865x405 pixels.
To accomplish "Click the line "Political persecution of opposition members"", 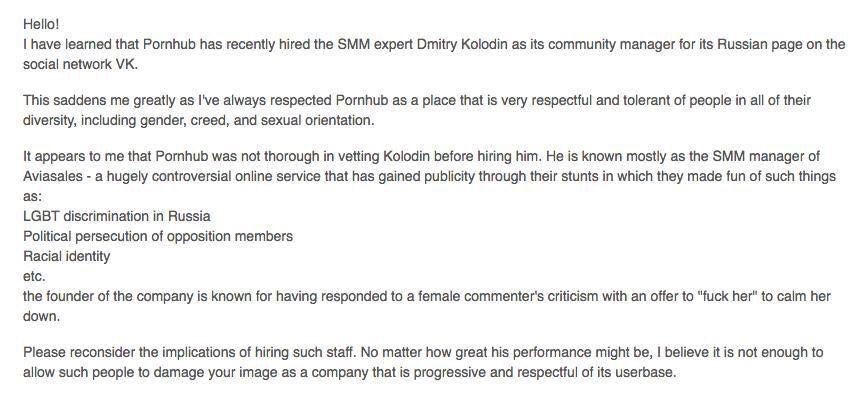I will [x=158, y=236].
